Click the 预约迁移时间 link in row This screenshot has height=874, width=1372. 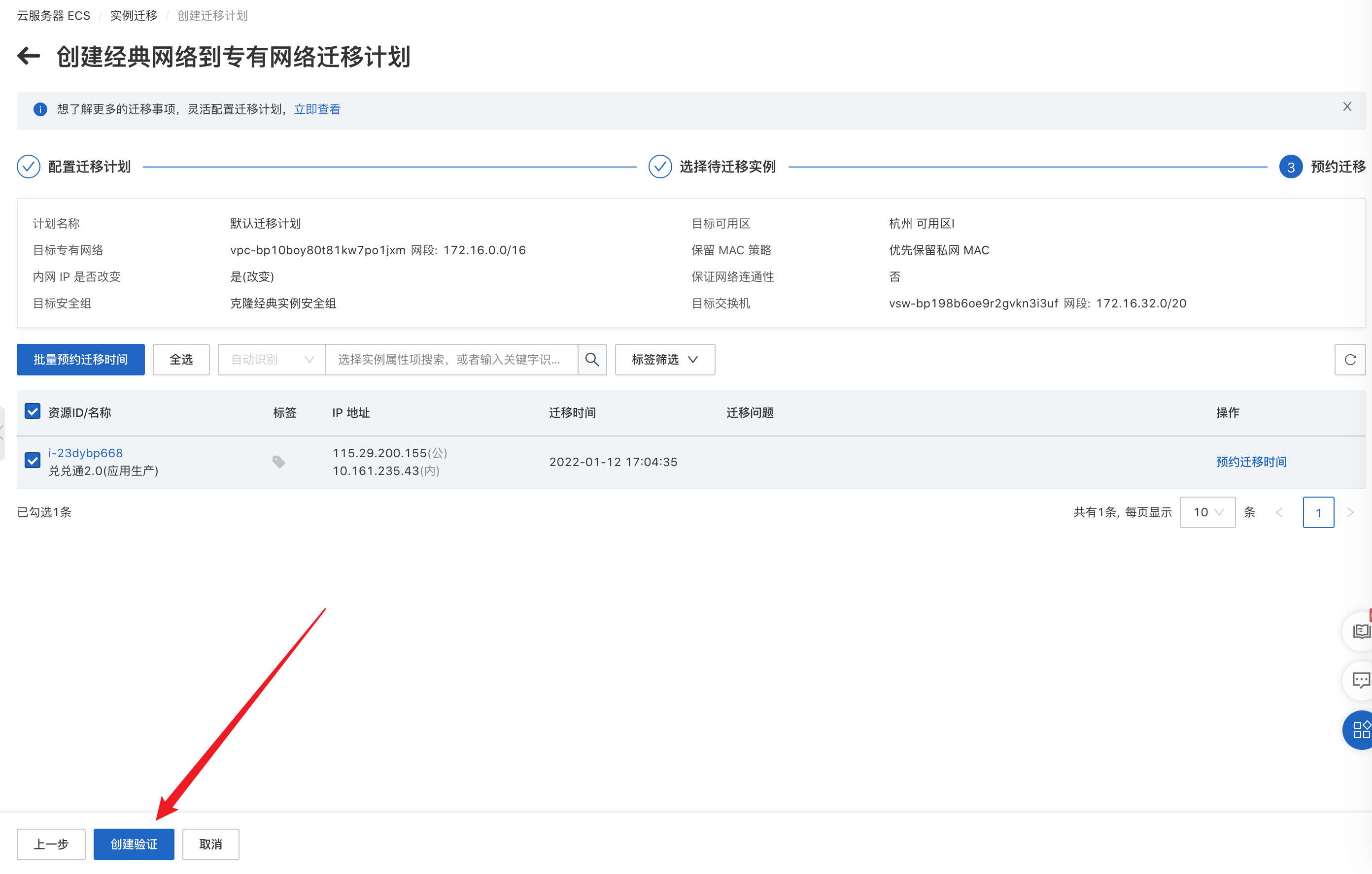[x=1251, y=462]
